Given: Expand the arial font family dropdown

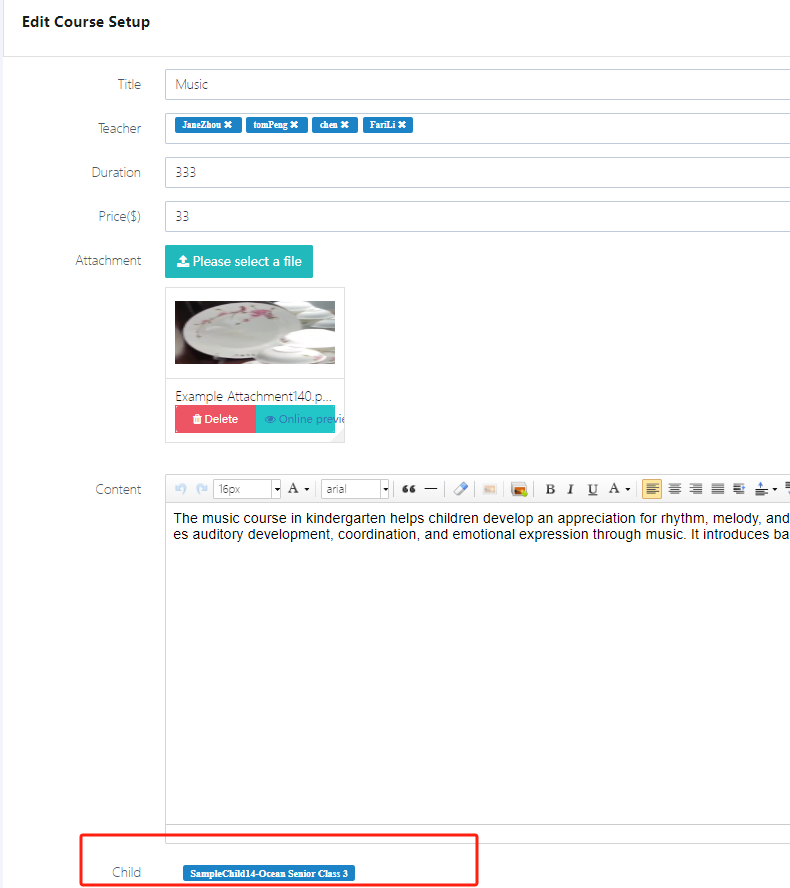Looking at the screenshot, I should [x=385, y=489].
